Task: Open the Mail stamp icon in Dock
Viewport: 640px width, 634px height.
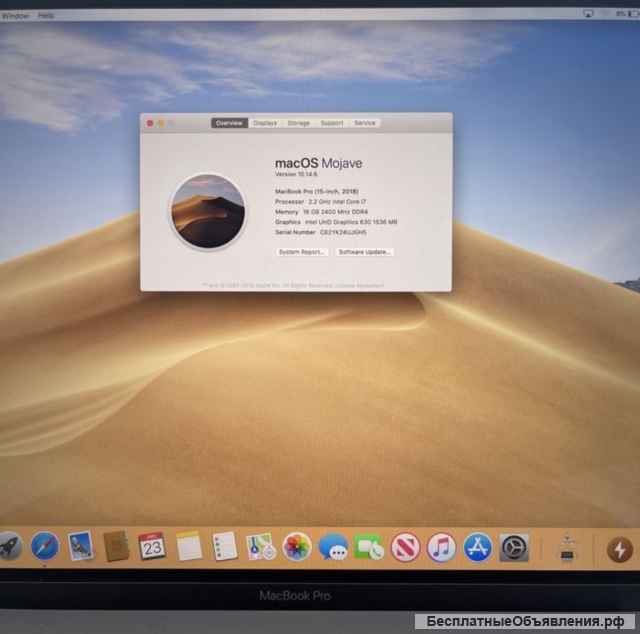Action: [x=80, y=546]
